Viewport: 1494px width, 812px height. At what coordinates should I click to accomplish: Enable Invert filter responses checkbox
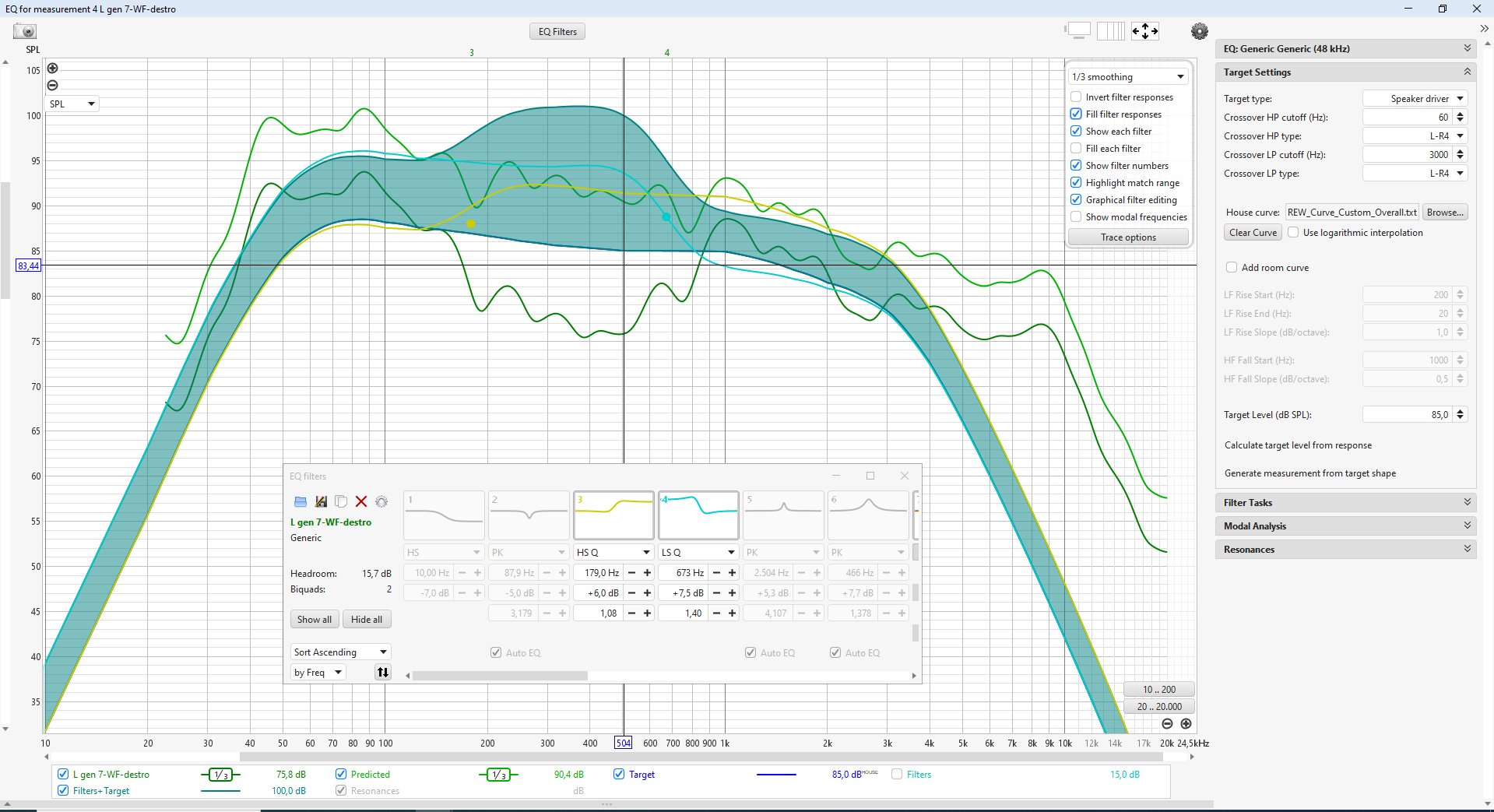[x=1076, y=97]
